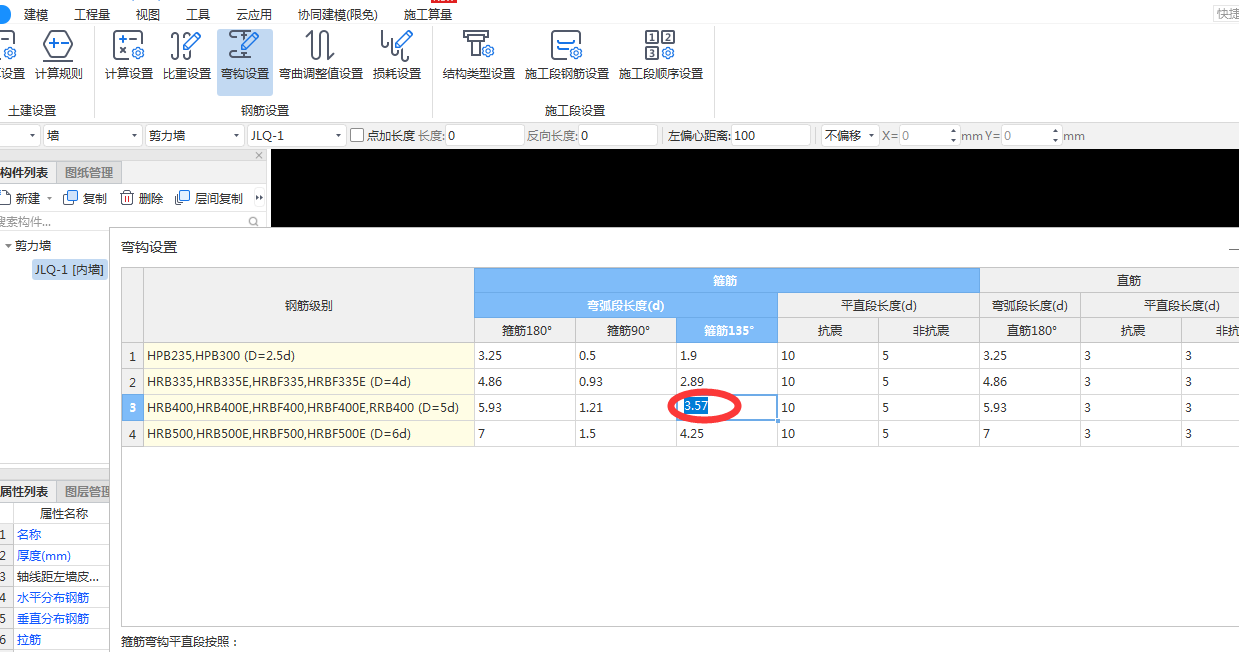Open the 施工算量 ribbon tab
1239x652 pixels.
tap(428, 14)
